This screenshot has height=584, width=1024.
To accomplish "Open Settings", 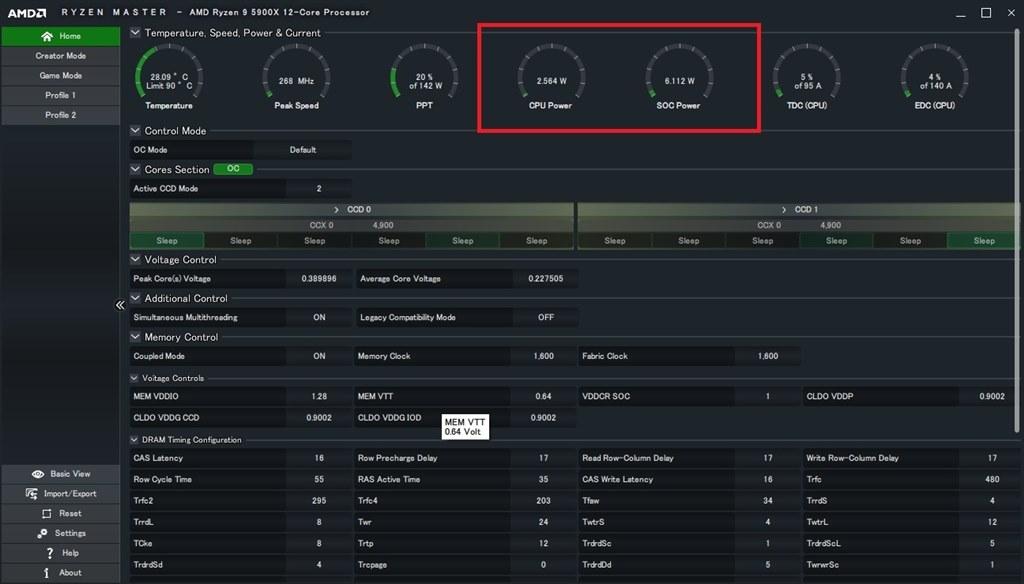I will pyautogui.click(x=61, y=534).
